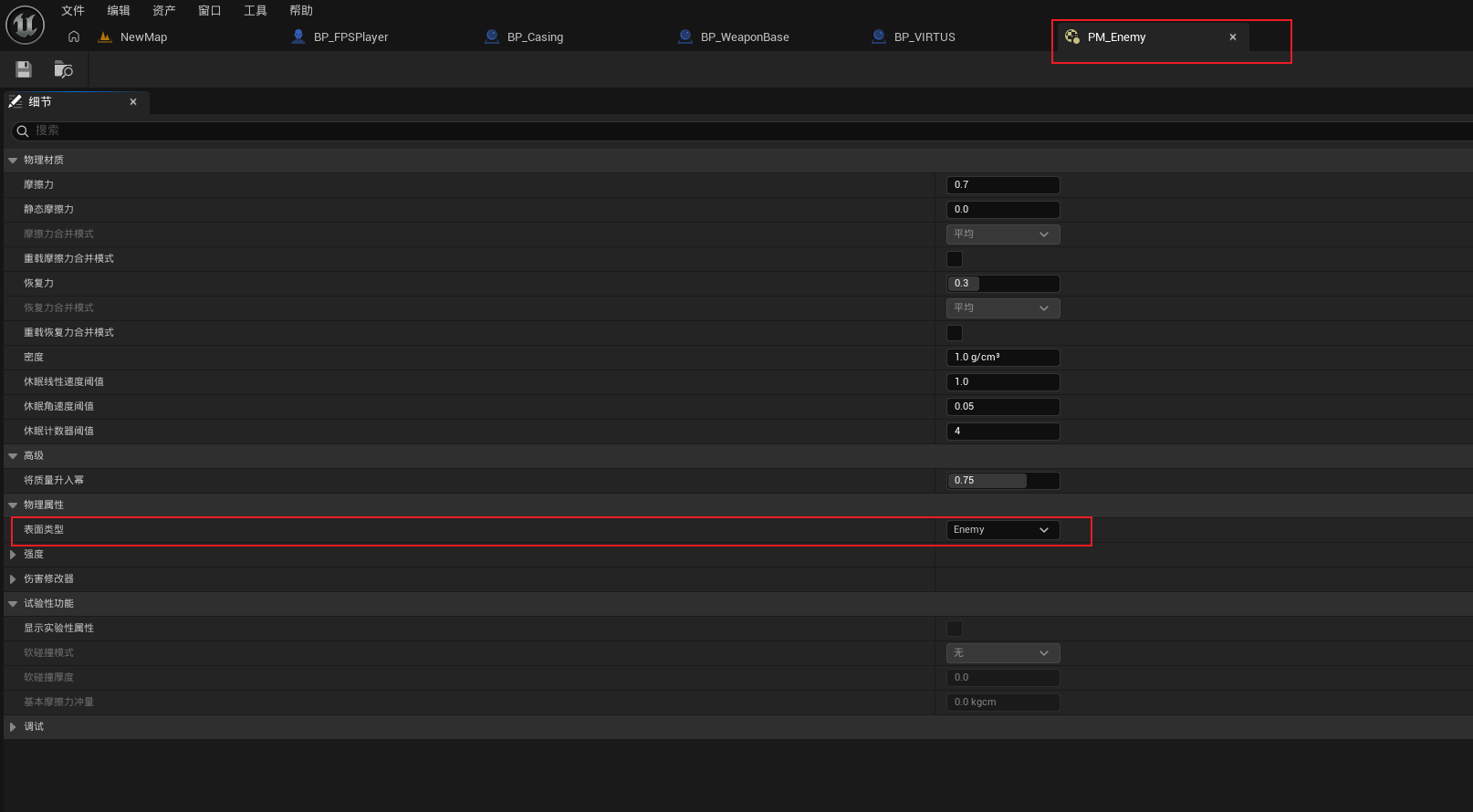Click the 将质量升入幂 property label
Viewport: 1473px width, 812px height.
click(54, 481)
